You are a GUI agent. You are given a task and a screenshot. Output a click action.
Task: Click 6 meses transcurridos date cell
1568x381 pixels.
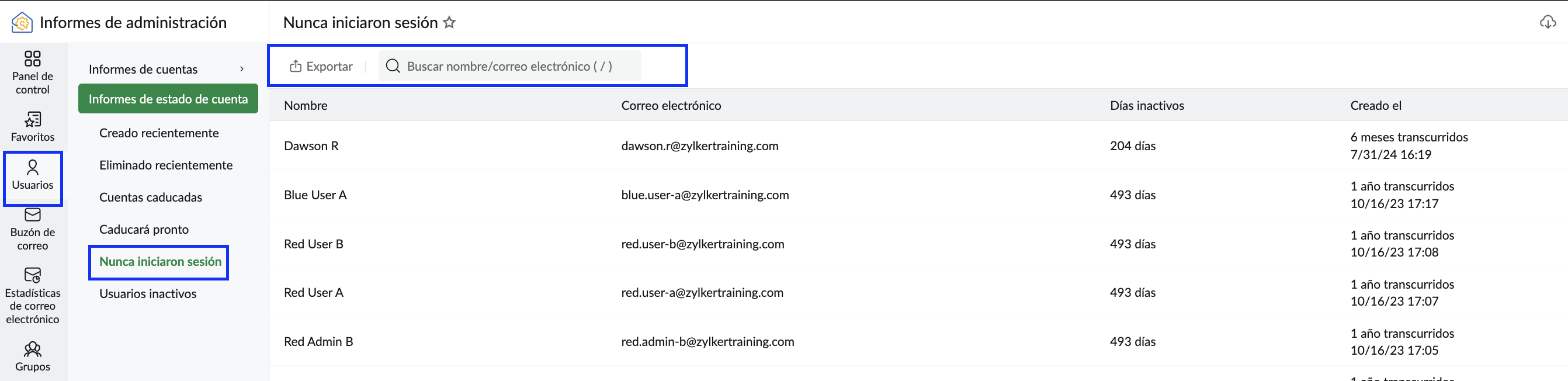[x=1409, y=137]
